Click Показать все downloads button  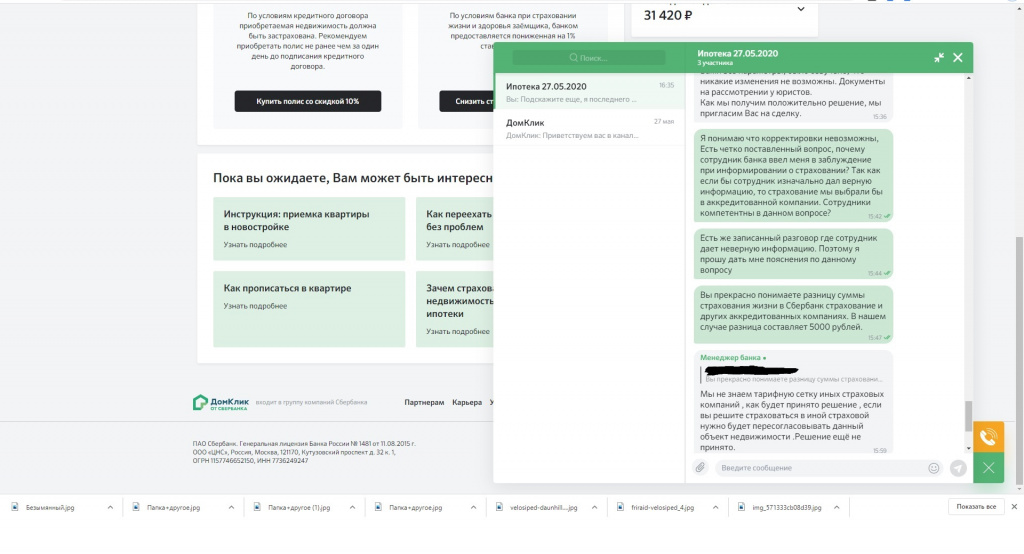click(x=976, y=506)
